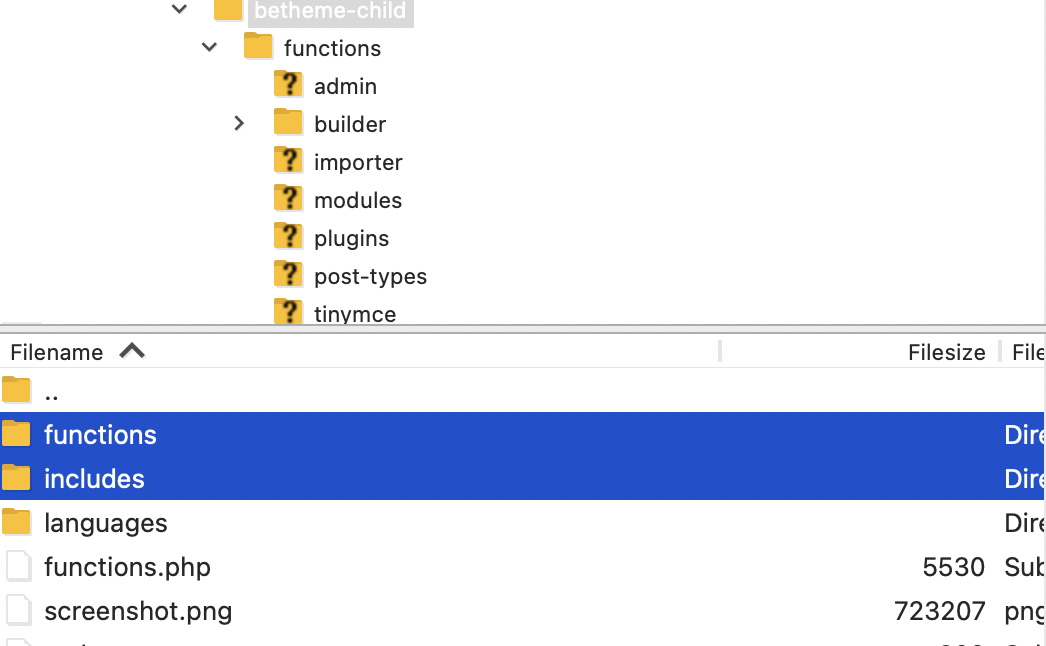
Task: Click the modules question-mark folder icon
Action: 288,199
